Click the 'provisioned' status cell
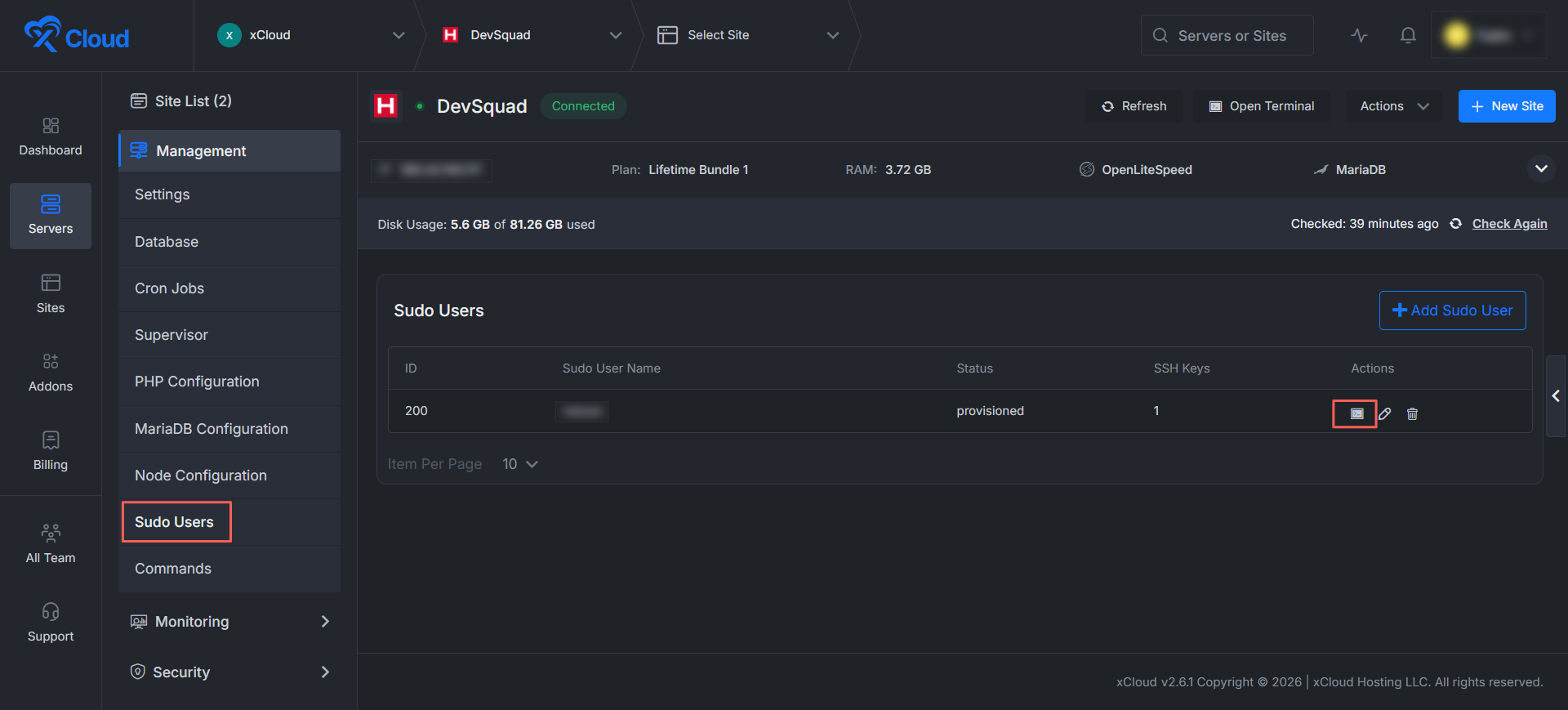The image size is (1568, 710). [990, 411]
